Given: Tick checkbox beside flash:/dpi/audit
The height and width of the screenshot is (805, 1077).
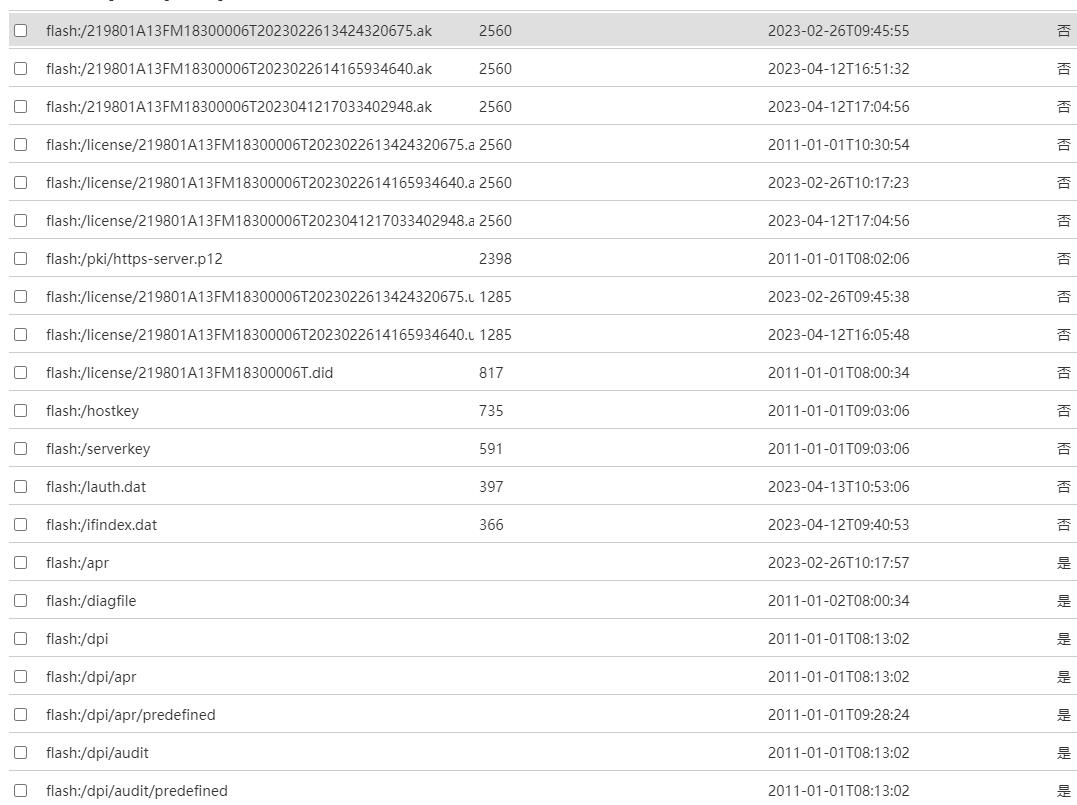Looking at the screenshot, I should coord(20,753).
